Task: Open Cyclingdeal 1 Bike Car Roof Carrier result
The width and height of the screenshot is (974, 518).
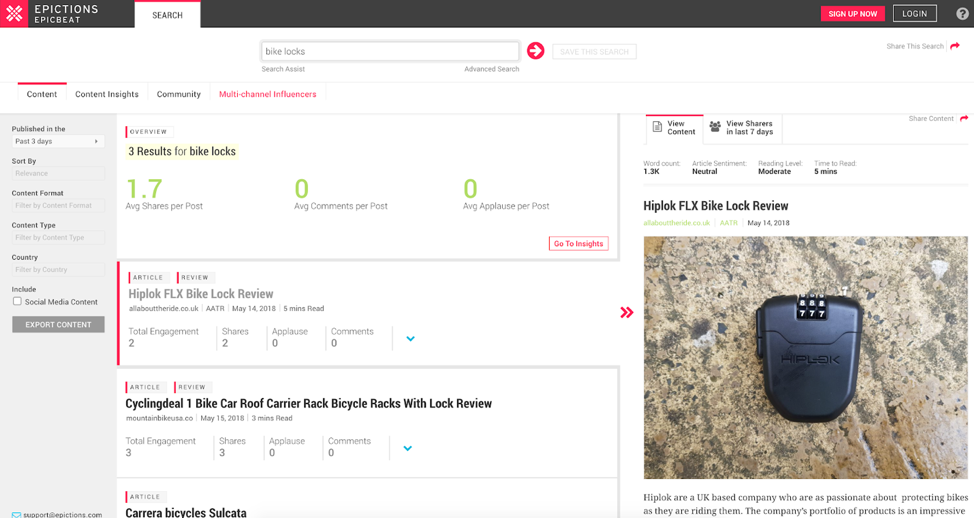Action: pos(309,404)
